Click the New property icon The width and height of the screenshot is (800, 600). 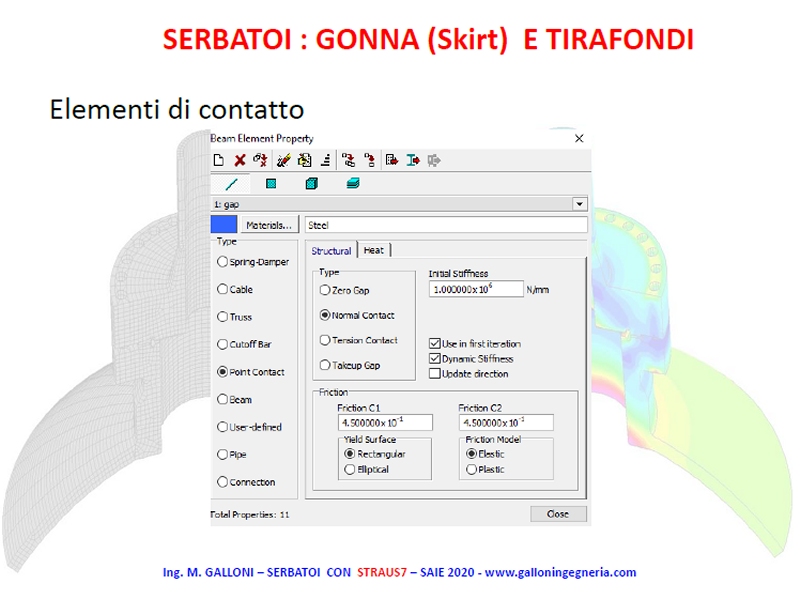click(x=219, y=160)
